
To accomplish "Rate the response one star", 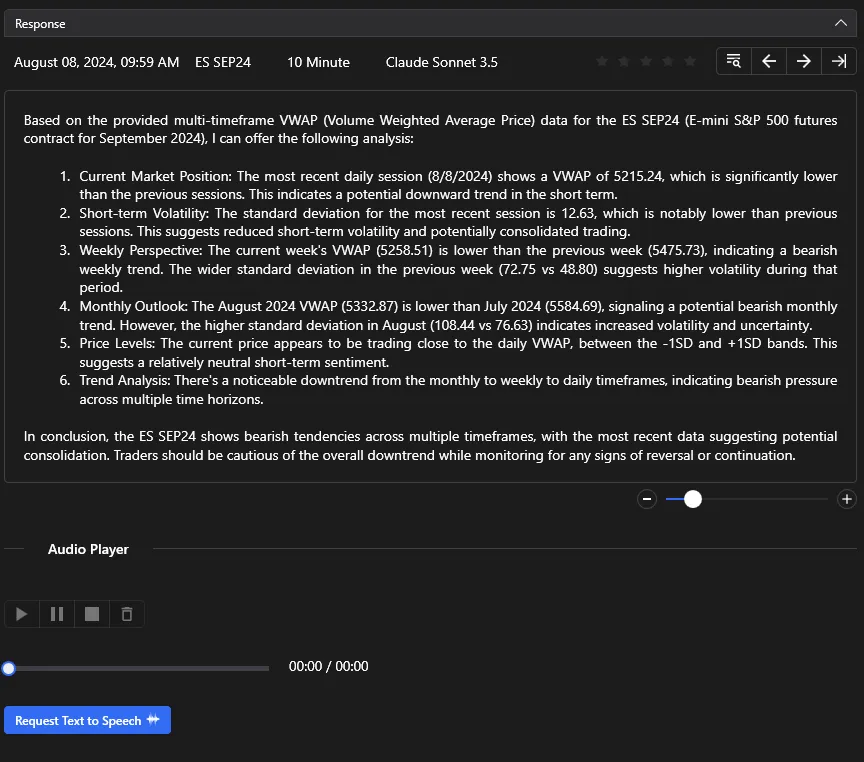I will tap(602, 62).
